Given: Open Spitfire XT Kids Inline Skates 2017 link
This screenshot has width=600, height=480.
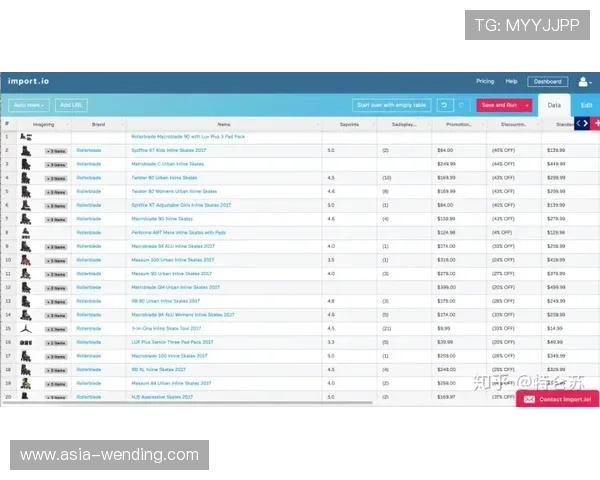Looking at the screenshot, I should pyautogui.click(x=169, y=150).
